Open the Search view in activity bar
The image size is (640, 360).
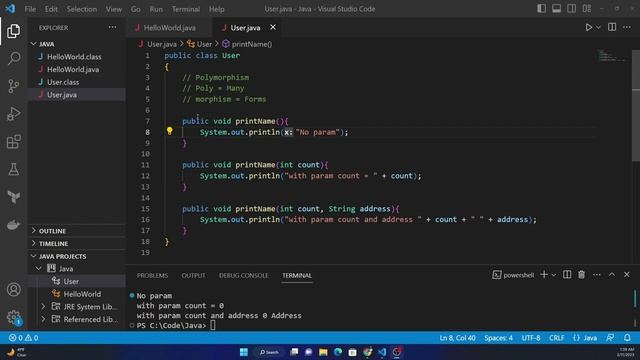13,58
